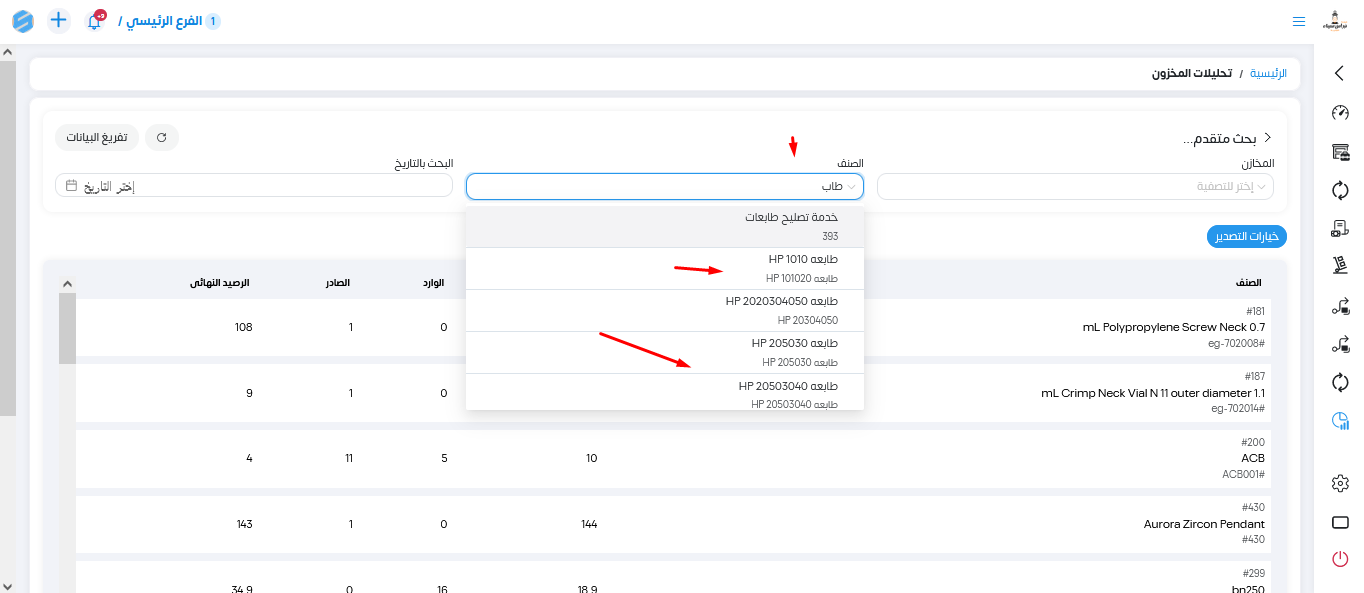Expand the الصنف item combo box arrow
1364x593 pixels.
coord(852,187)
